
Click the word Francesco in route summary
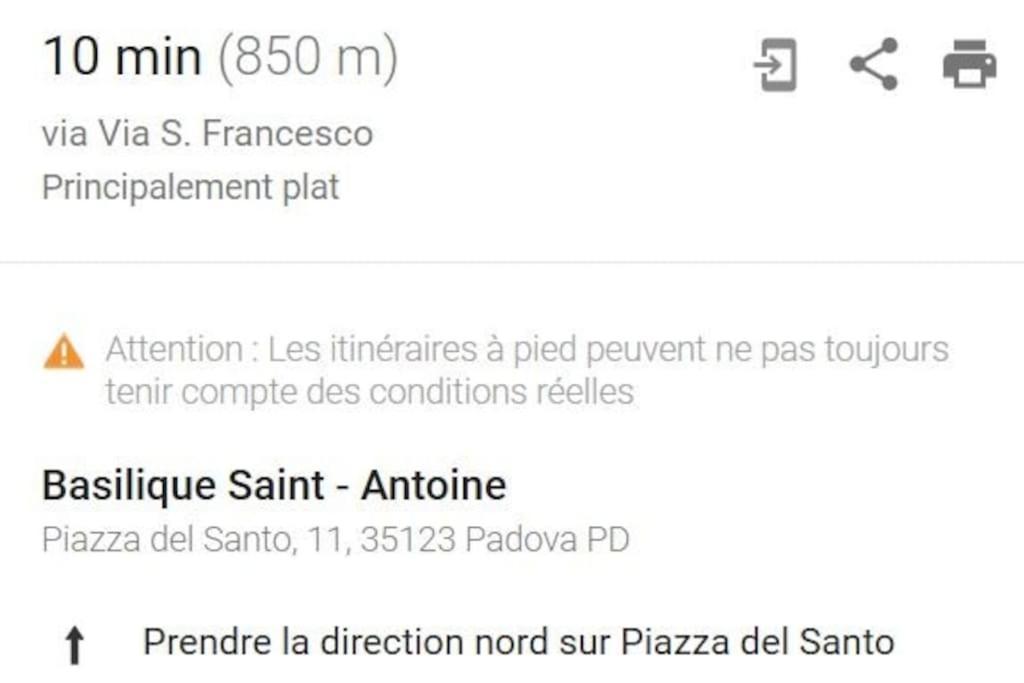pos(287,133)
